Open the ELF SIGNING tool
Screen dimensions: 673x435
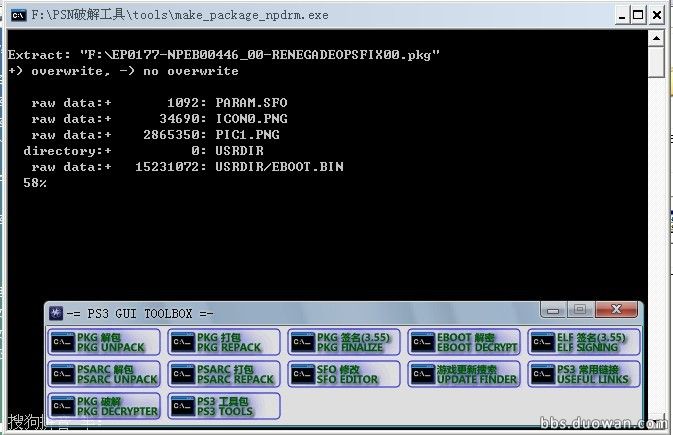[x=584, y=342]
